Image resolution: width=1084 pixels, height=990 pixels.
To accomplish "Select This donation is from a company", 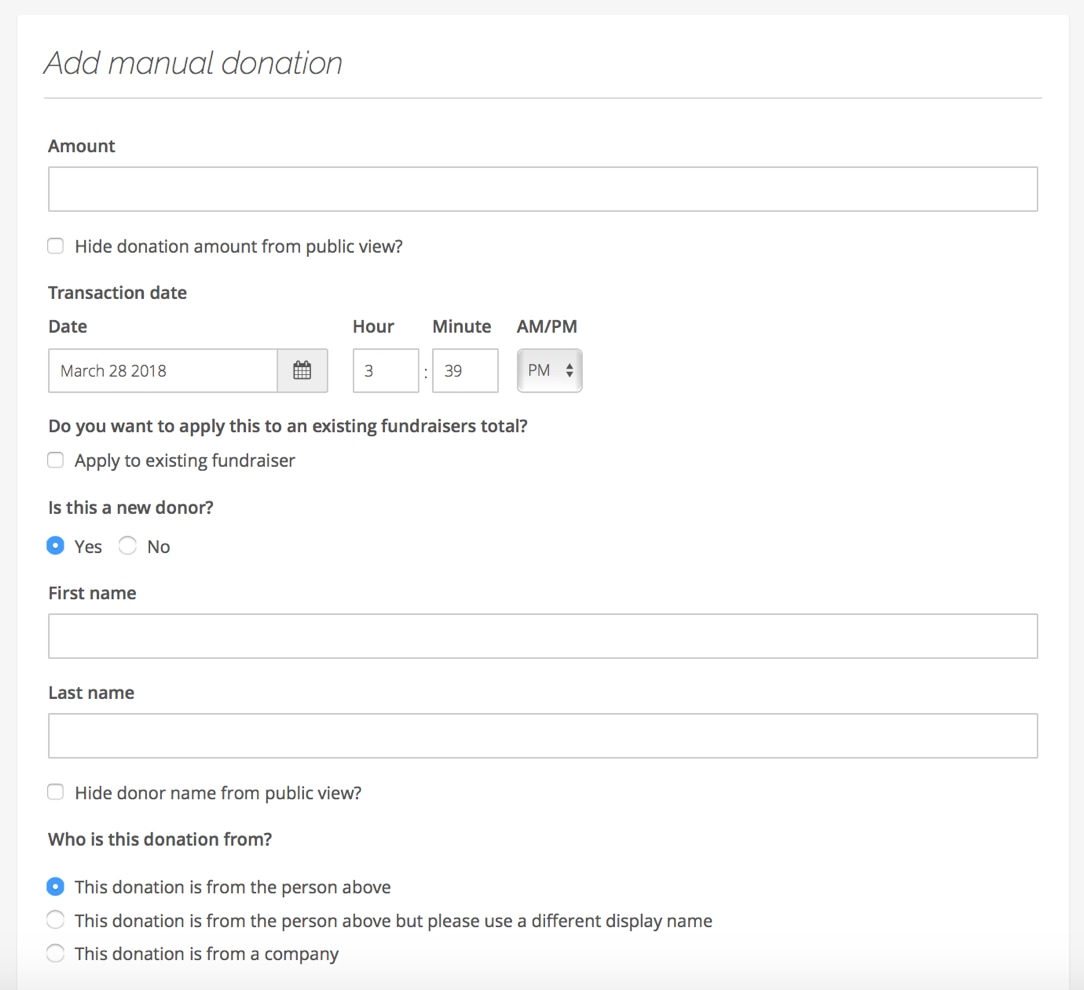I will (56, 954).
